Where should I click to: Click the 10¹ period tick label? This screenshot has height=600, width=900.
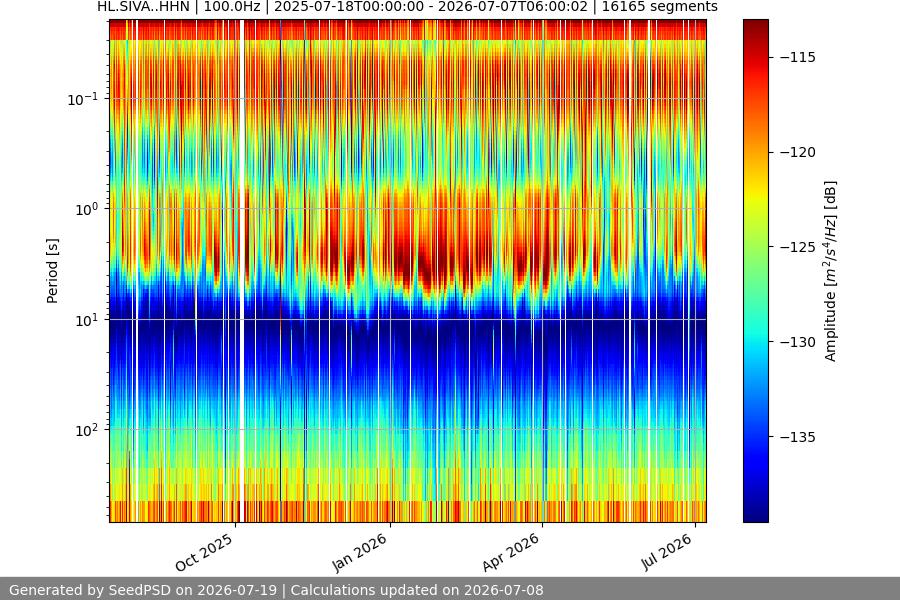[x=87, y=320]
